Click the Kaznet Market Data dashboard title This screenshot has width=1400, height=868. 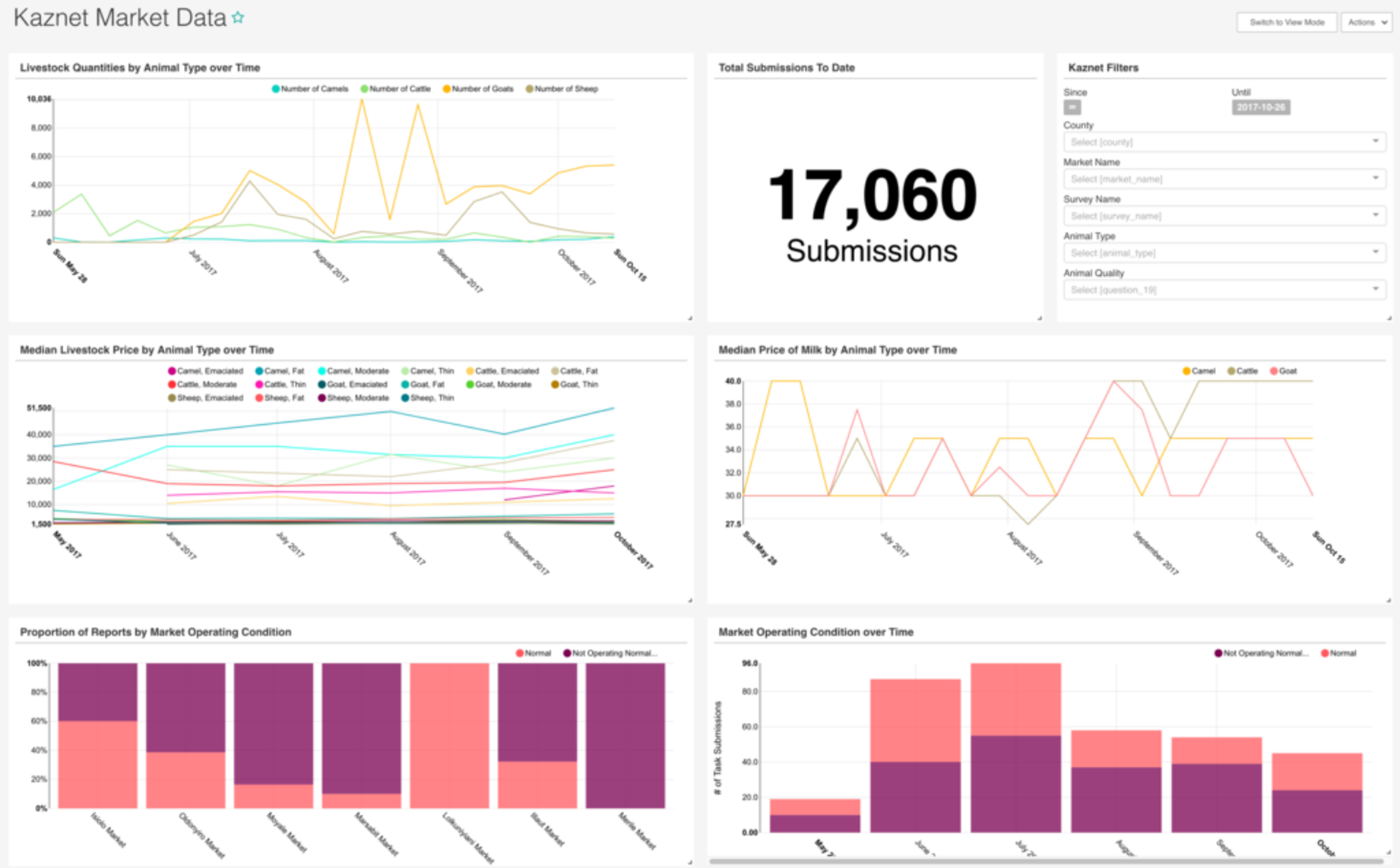click(x=120, y=17)
